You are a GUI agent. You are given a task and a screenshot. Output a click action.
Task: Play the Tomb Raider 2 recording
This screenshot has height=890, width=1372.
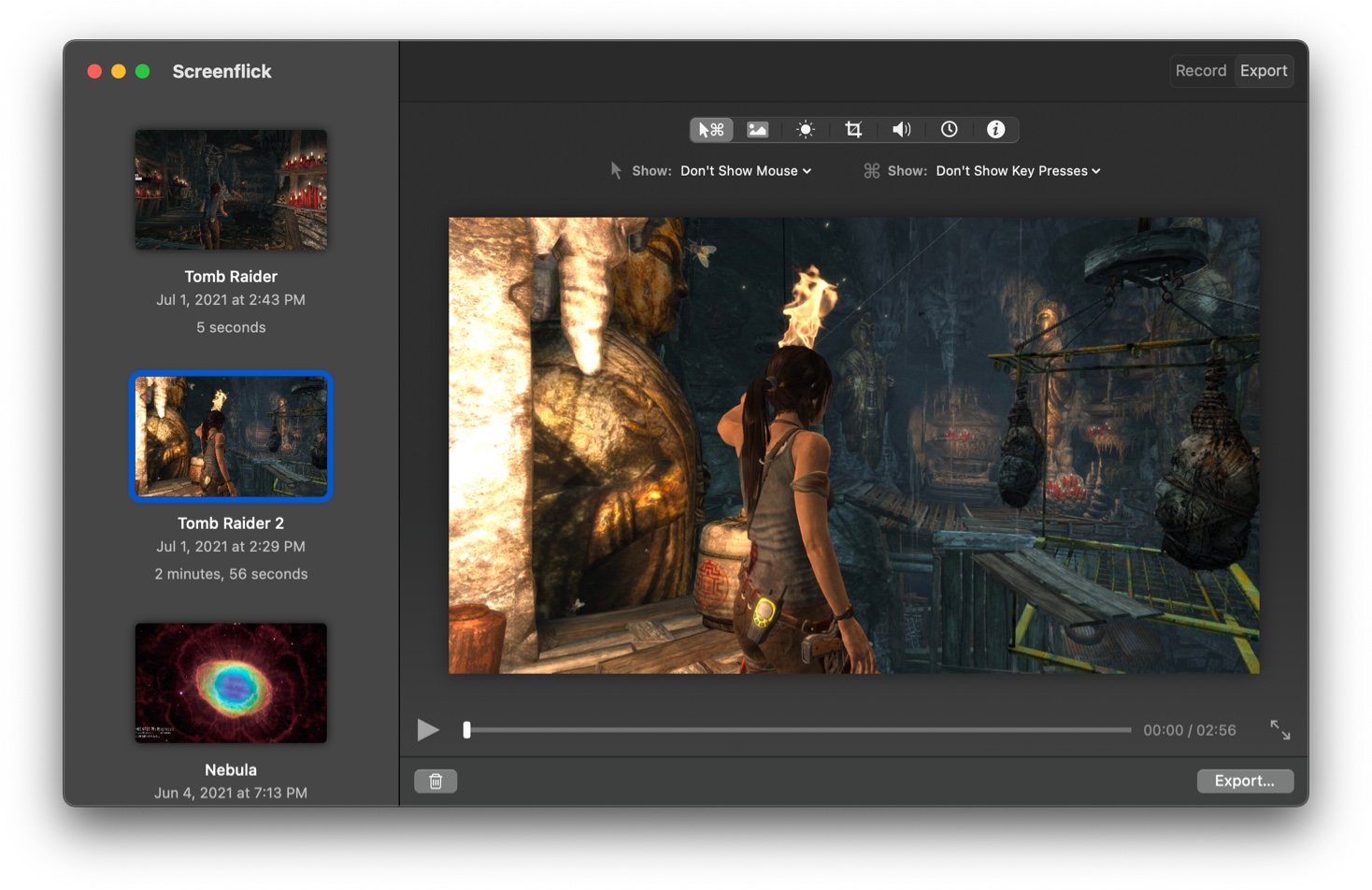coord(428,729)
